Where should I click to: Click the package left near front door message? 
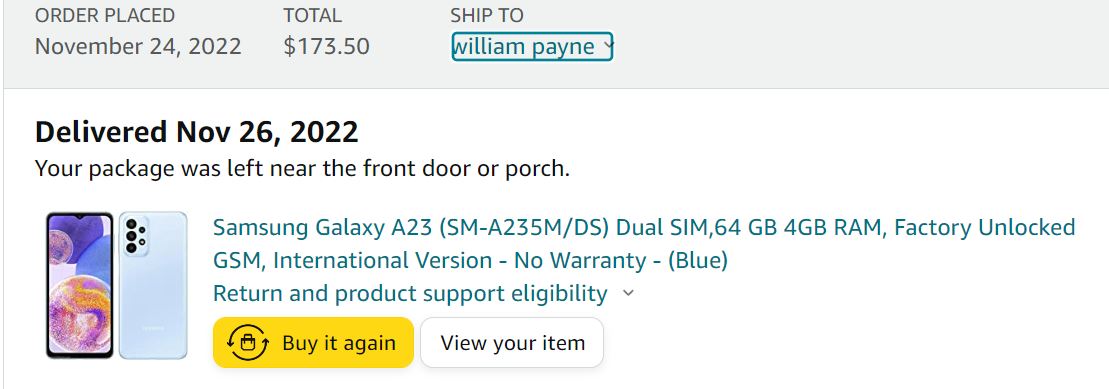[x=302, y=169]
